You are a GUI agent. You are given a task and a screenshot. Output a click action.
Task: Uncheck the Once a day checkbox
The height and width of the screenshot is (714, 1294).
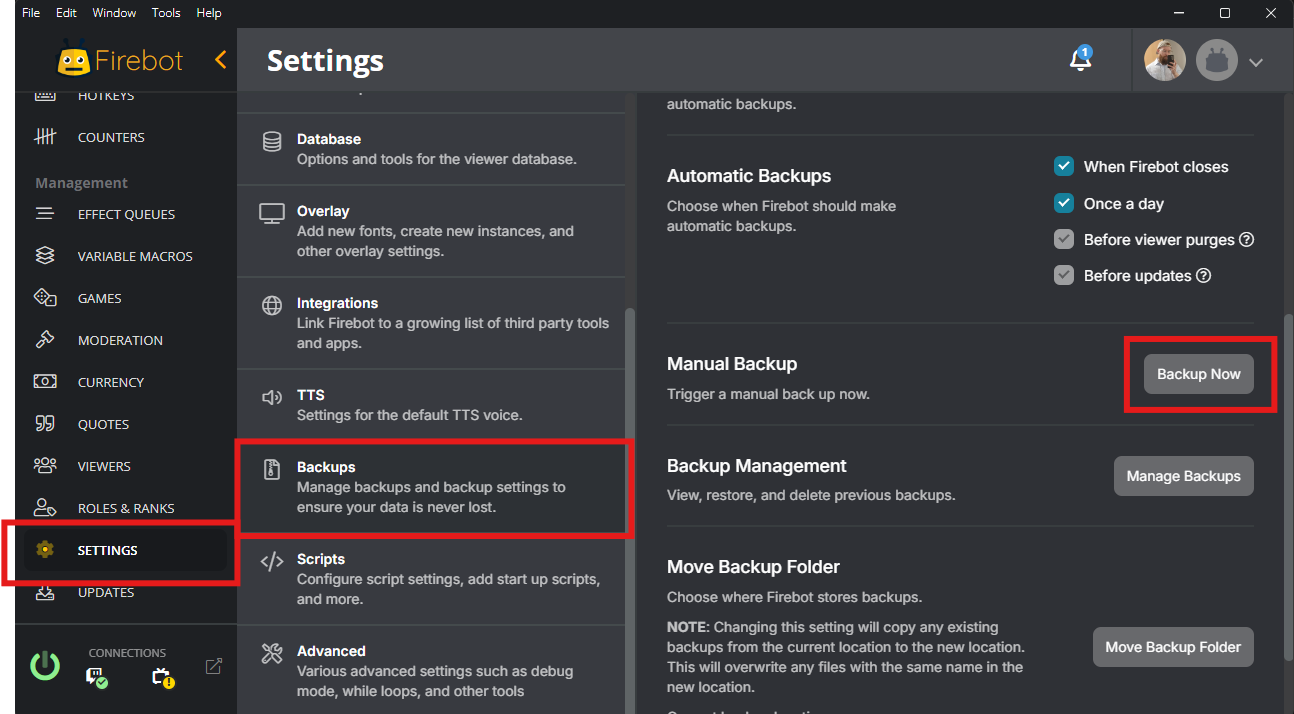click(1064, 203)
